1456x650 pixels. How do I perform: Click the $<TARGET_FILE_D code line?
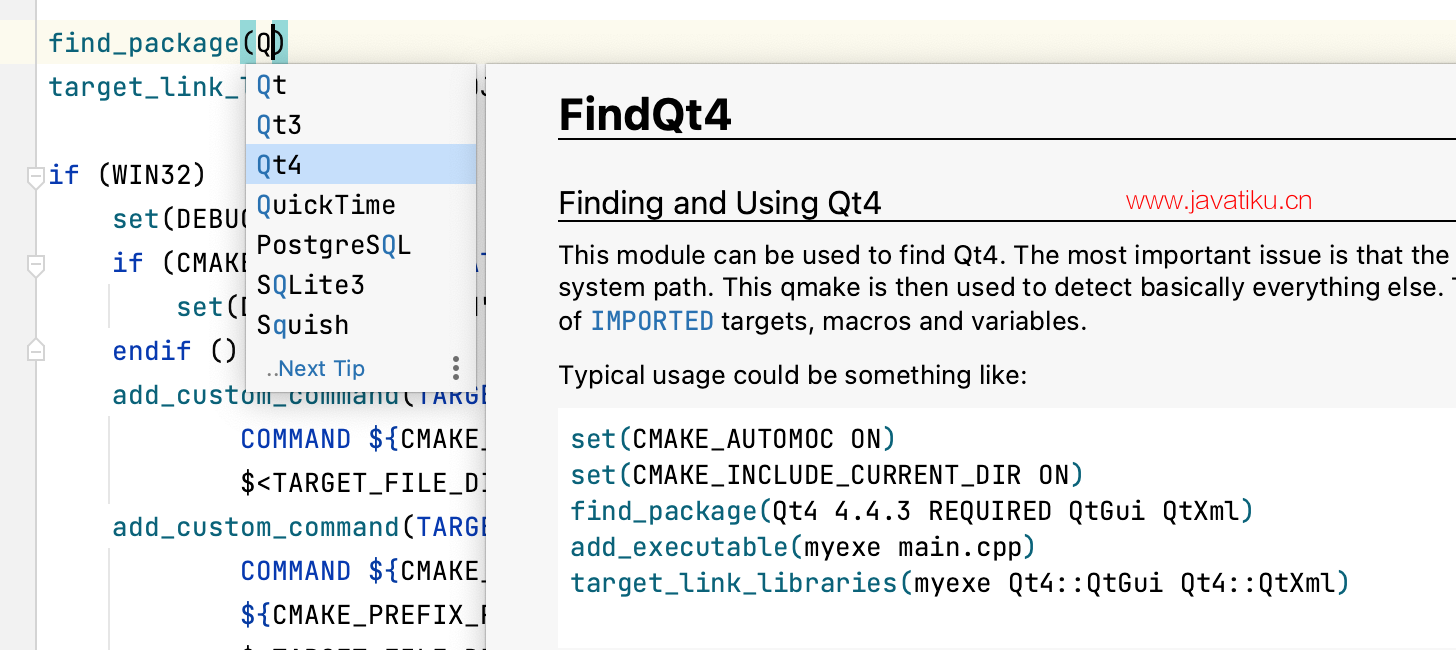[363, 483]
